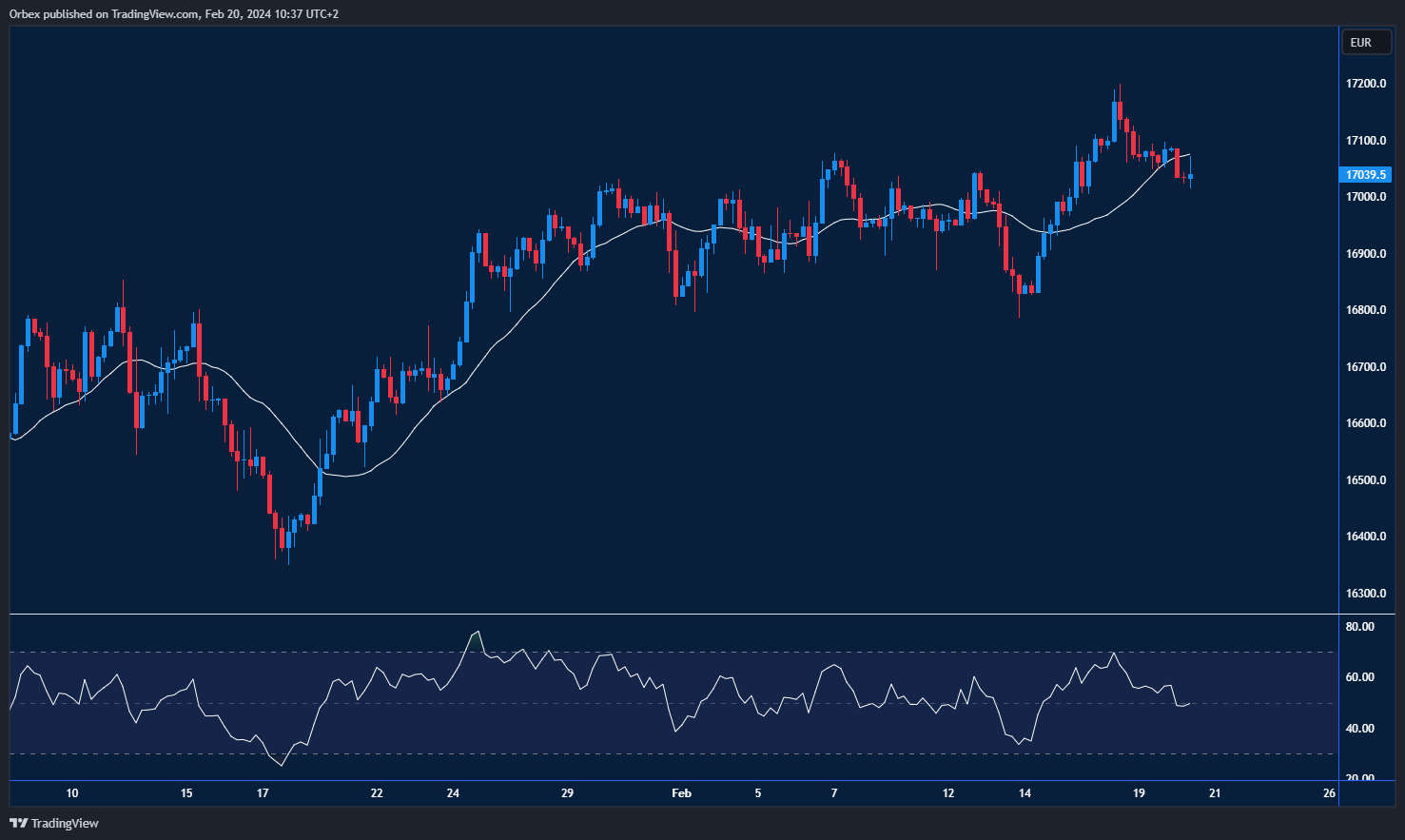The width and height of the screenshot is (1405, 840).
Task: Select the 10 date marker on the time axis
Action: click(x=72, y=793)
